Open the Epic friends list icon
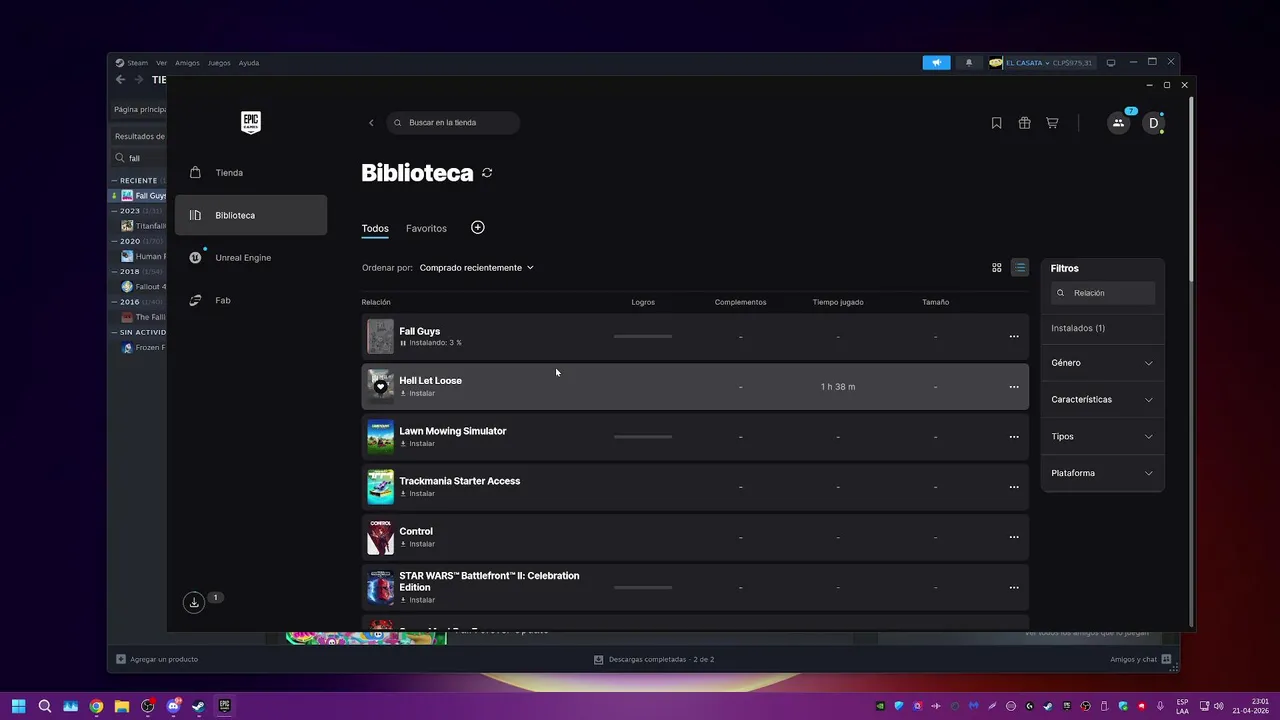 (x=1118, y=123)
